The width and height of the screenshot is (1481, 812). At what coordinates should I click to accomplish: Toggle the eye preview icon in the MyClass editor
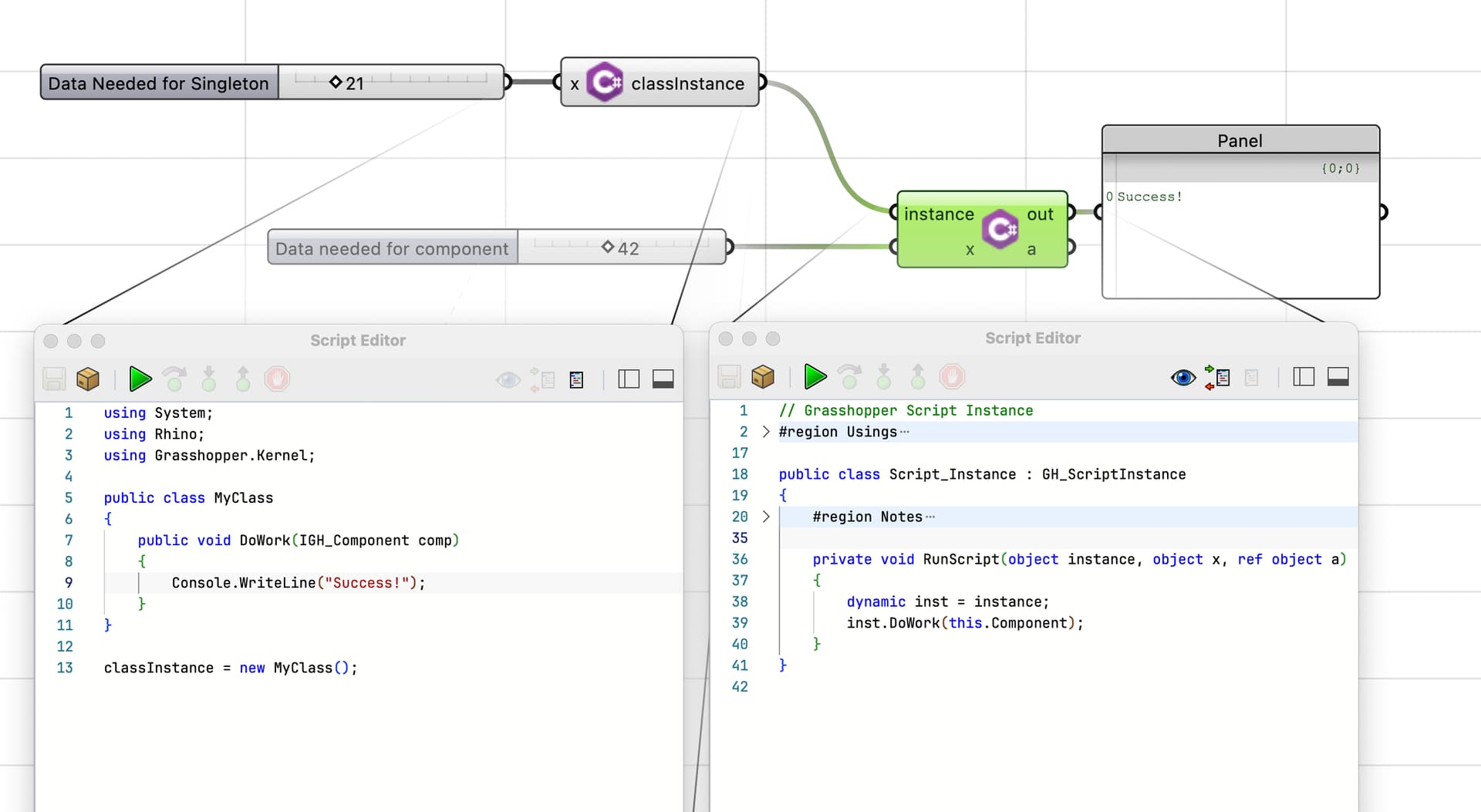click(x=508, y=379)
